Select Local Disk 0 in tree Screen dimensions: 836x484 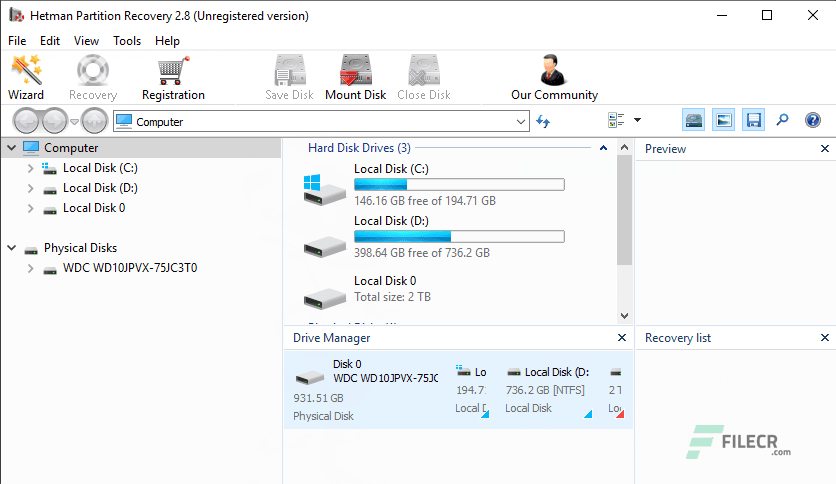[x=94, y=208]
